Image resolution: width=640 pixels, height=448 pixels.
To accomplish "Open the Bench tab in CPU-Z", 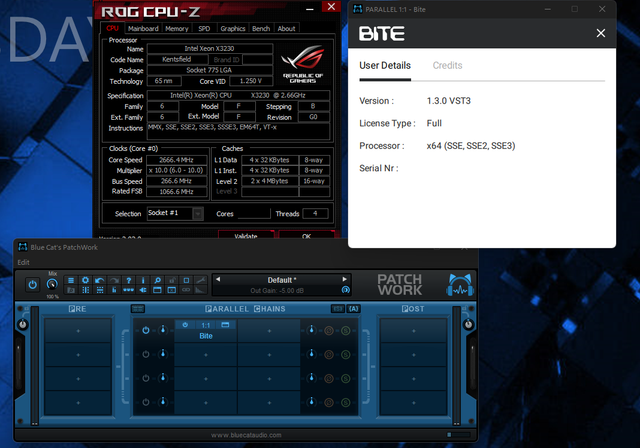I will [x=261, y=29].
